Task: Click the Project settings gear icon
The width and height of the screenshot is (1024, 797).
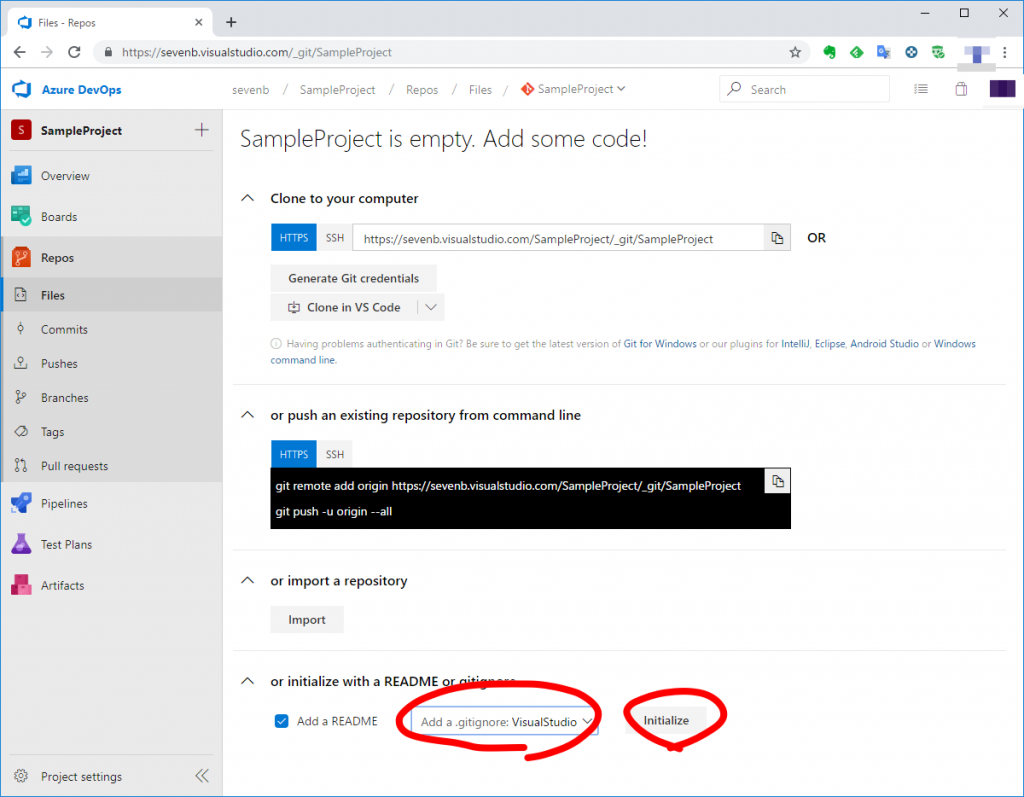Action: [x=21, y=775]
